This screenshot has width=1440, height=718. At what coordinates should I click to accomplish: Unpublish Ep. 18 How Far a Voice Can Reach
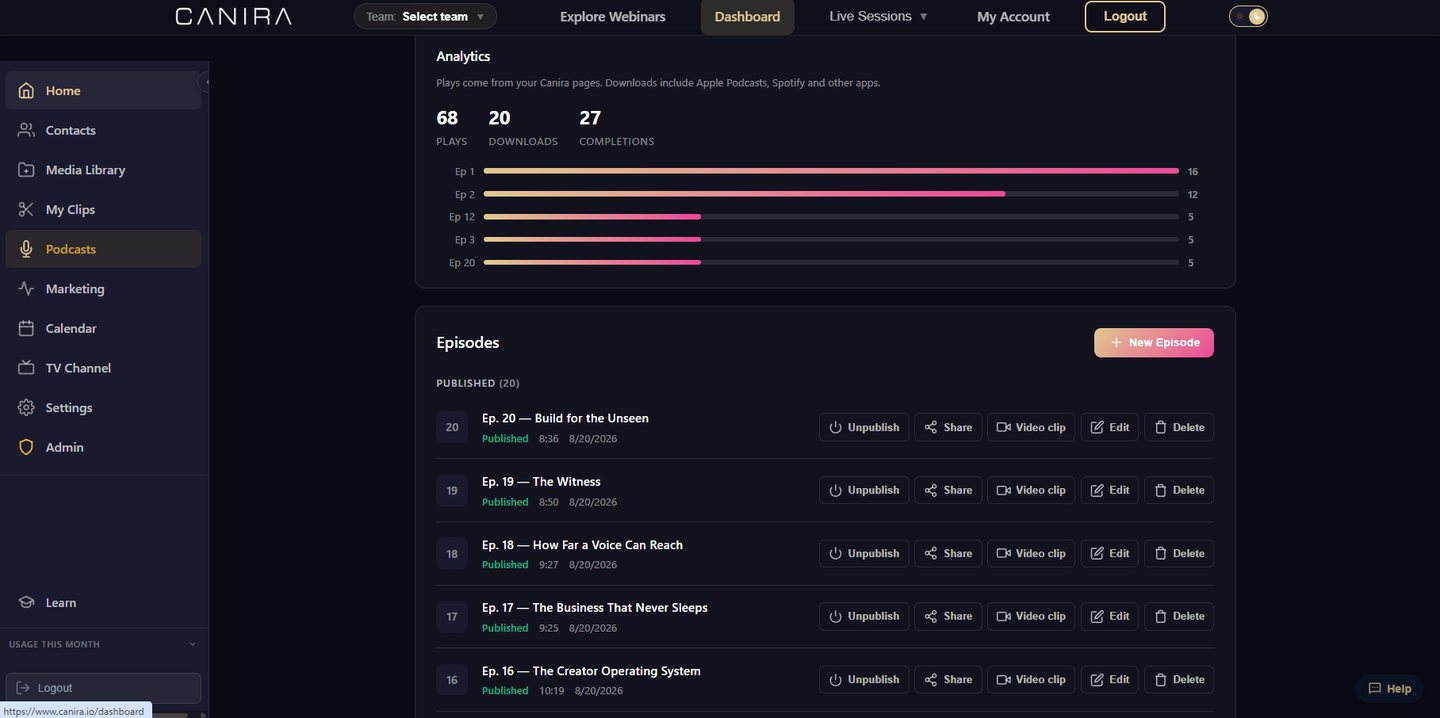pos(865,553)
